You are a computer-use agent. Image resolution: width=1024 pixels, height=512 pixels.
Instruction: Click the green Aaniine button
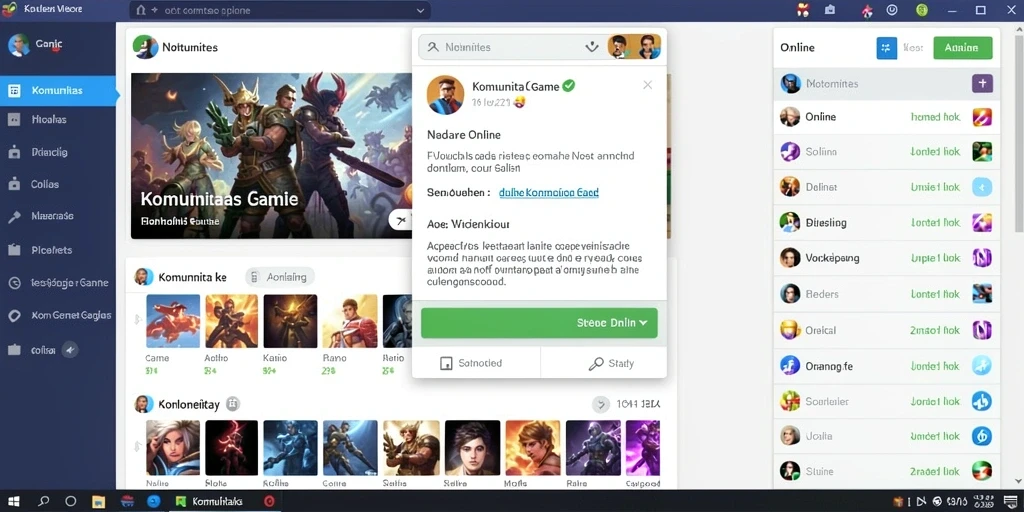tap(963, 48)
